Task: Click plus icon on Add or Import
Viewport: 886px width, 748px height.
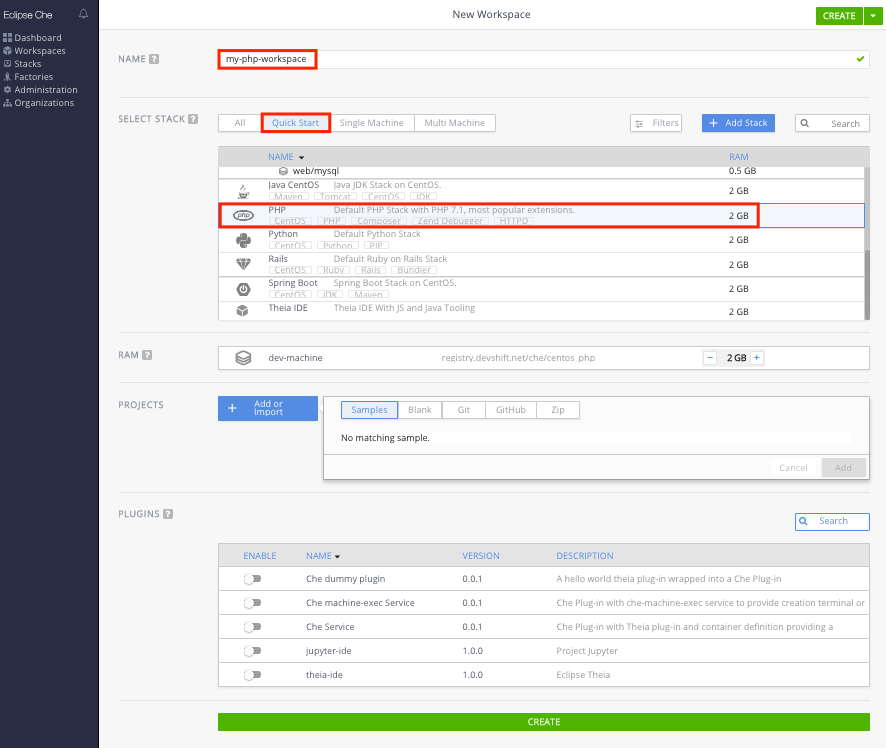Action: 232,408
